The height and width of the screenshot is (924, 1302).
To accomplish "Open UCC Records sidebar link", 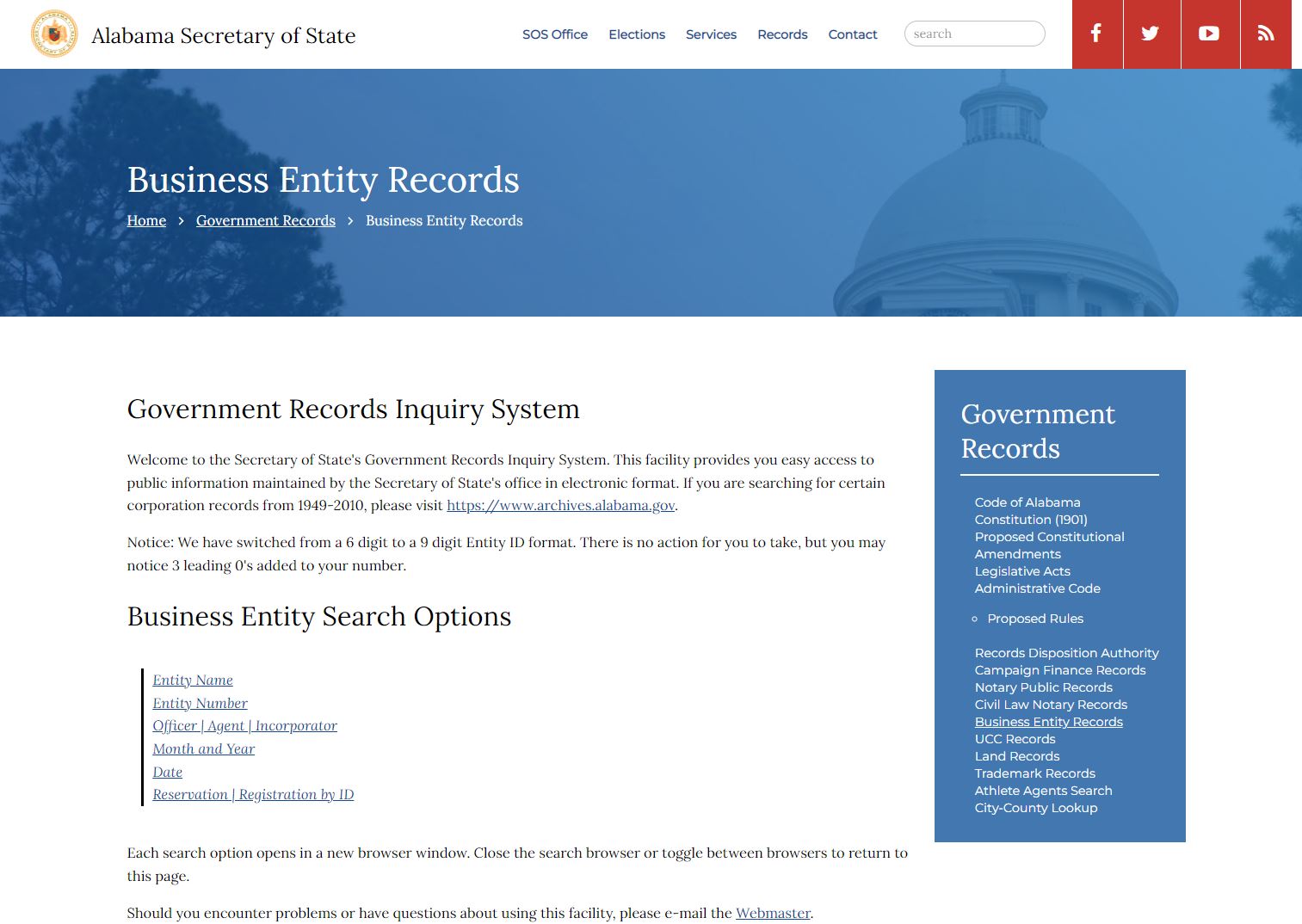I will (1015, 739).
